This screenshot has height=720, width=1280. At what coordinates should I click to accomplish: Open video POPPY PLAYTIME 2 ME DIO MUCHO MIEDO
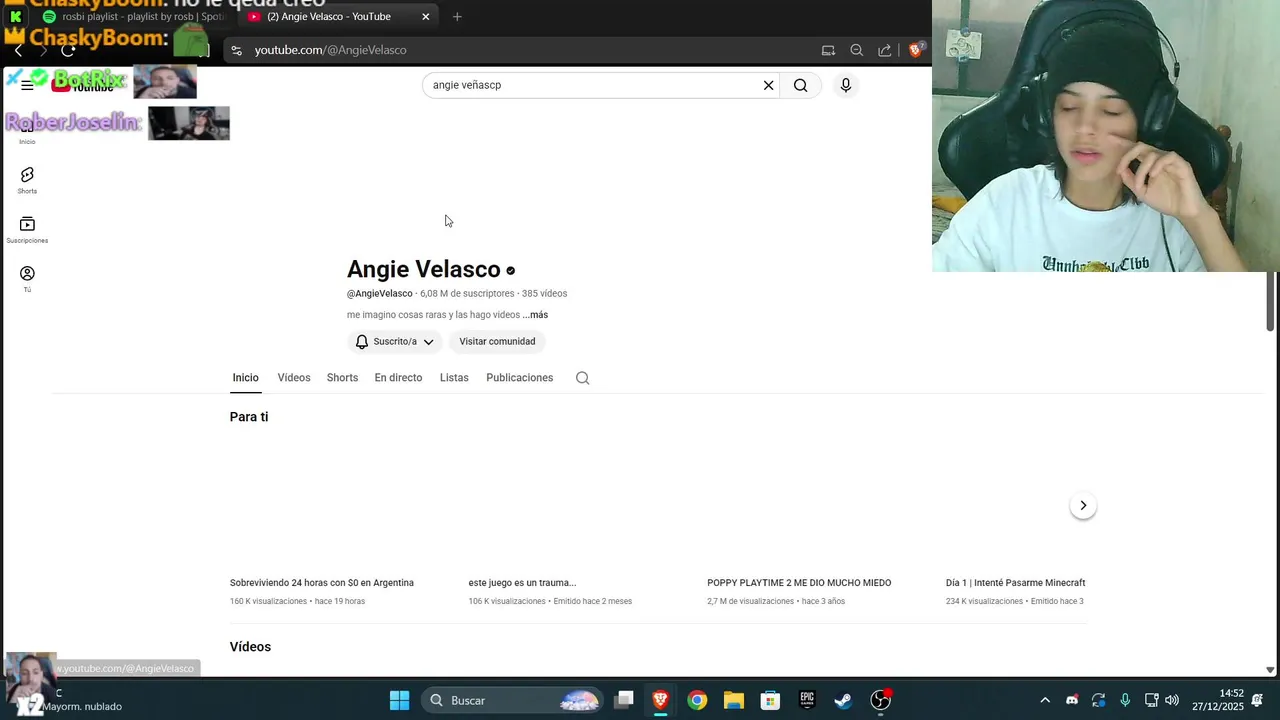point(799,583)
